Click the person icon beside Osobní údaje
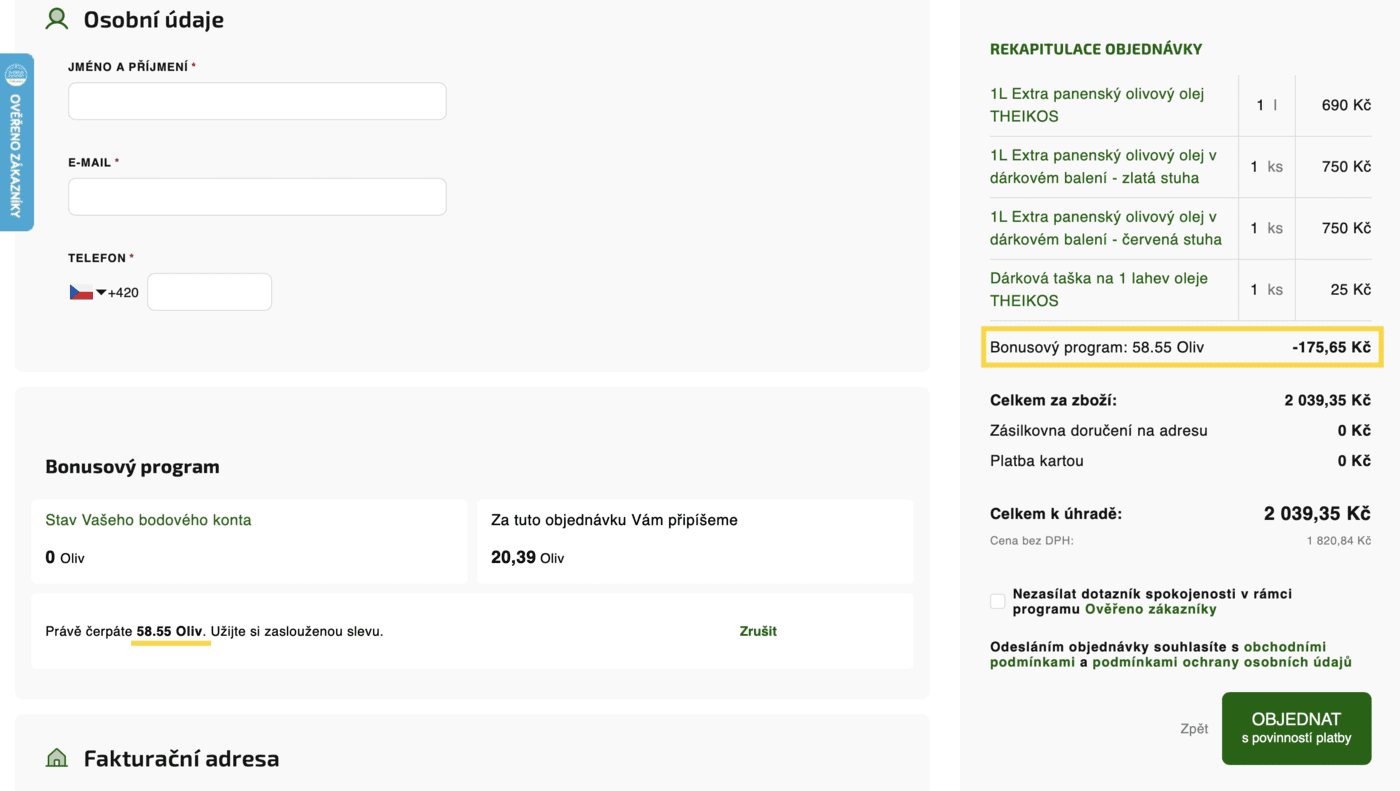Image resolution: width=1400 pixels, height=791 pixels. (x=57, y=19)
